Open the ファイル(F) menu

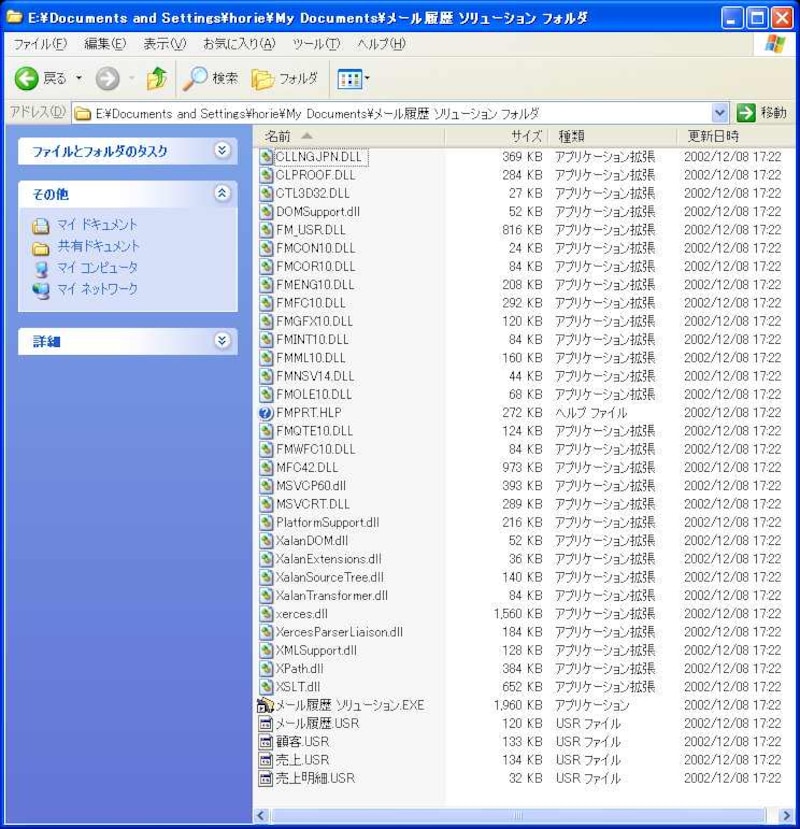point(40,44)
